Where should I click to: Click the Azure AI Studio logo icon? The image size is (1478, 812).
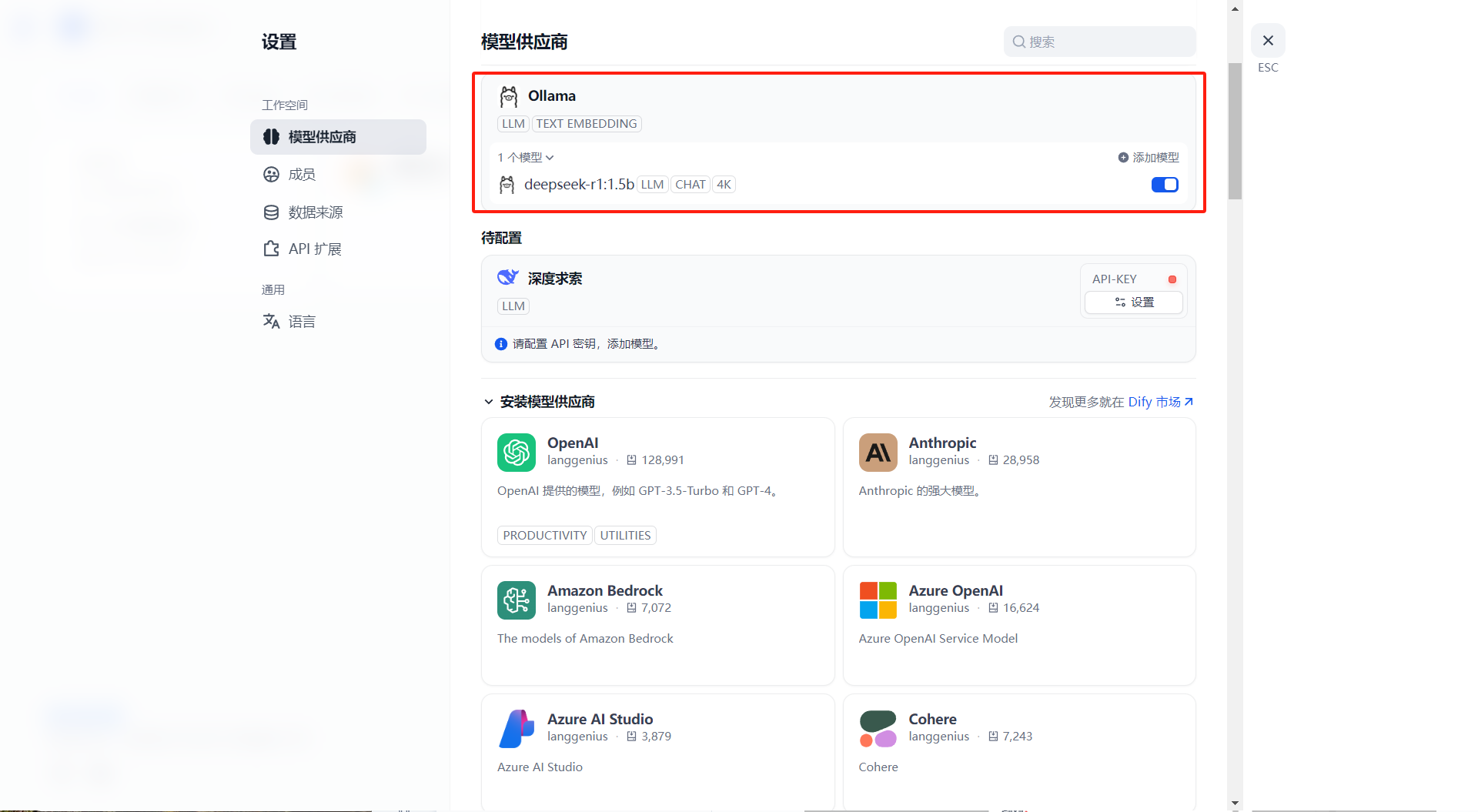[517, 728]
